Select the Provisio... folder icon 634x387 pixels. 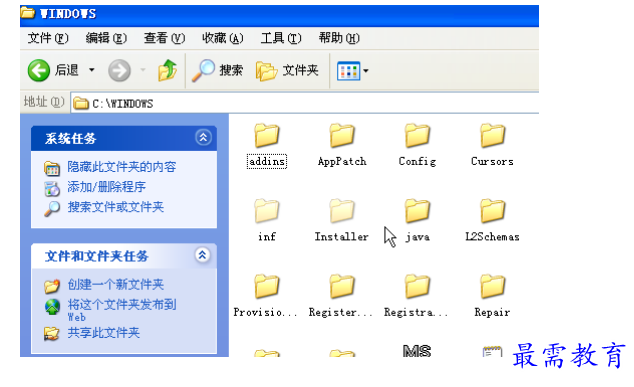pos(267,286)
